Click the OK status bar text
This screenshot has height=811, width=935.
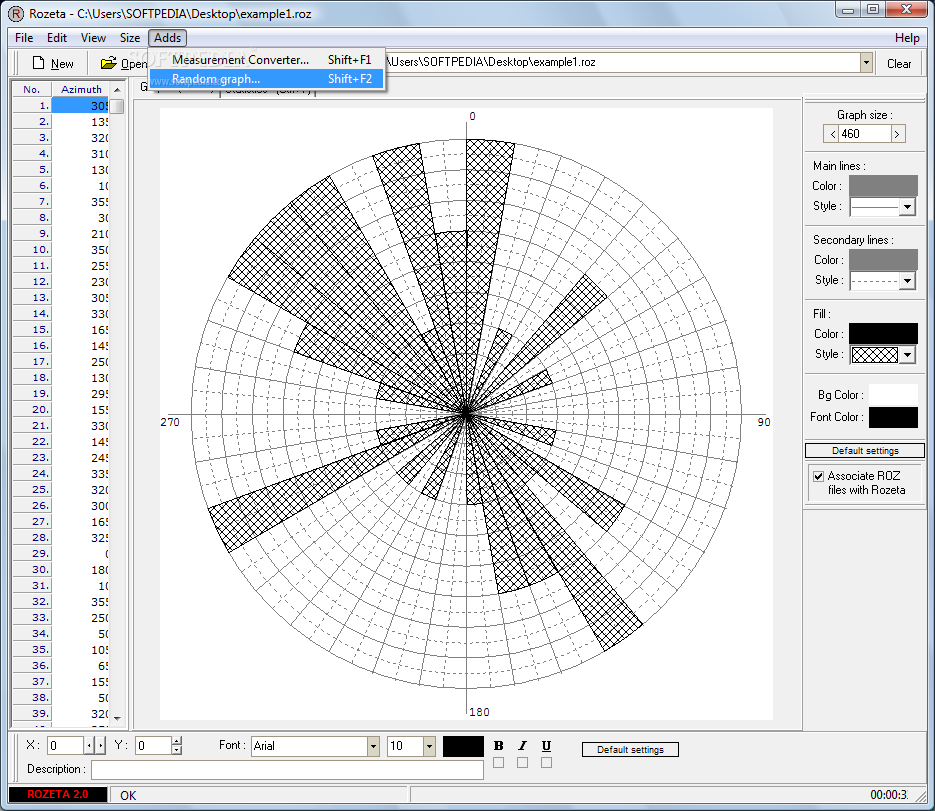point(128,795)
